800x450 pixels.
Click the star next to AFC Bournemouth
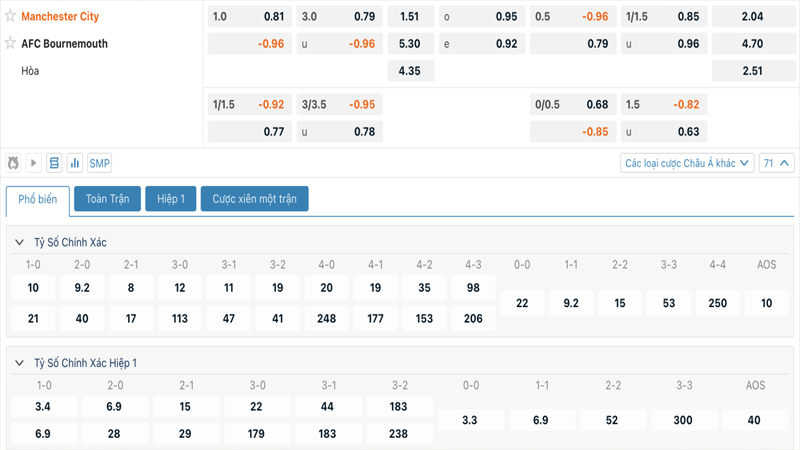click(x=11, y=44)
